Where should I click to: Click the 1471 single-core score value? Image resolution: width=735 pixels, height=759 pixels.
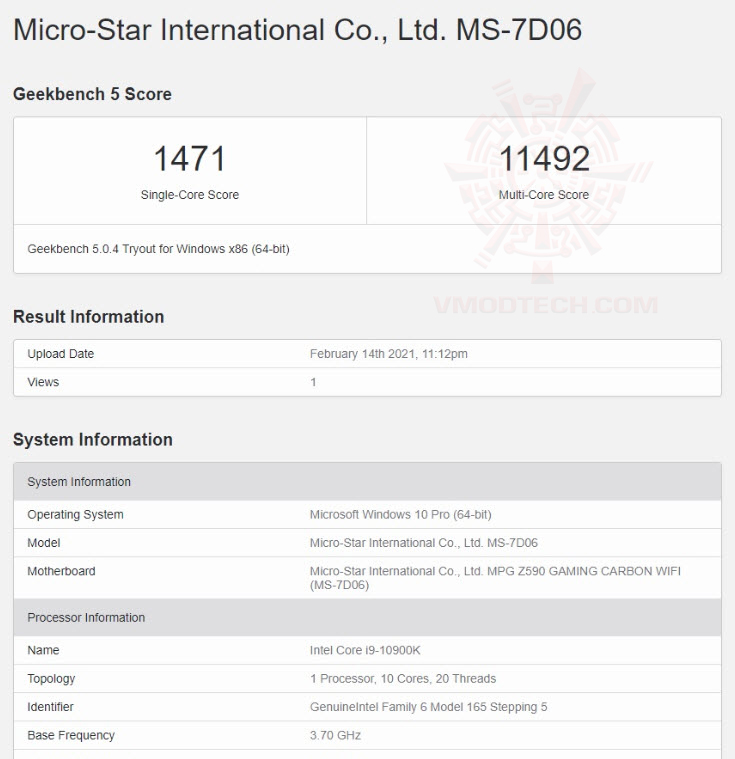[x=190, y=159]
